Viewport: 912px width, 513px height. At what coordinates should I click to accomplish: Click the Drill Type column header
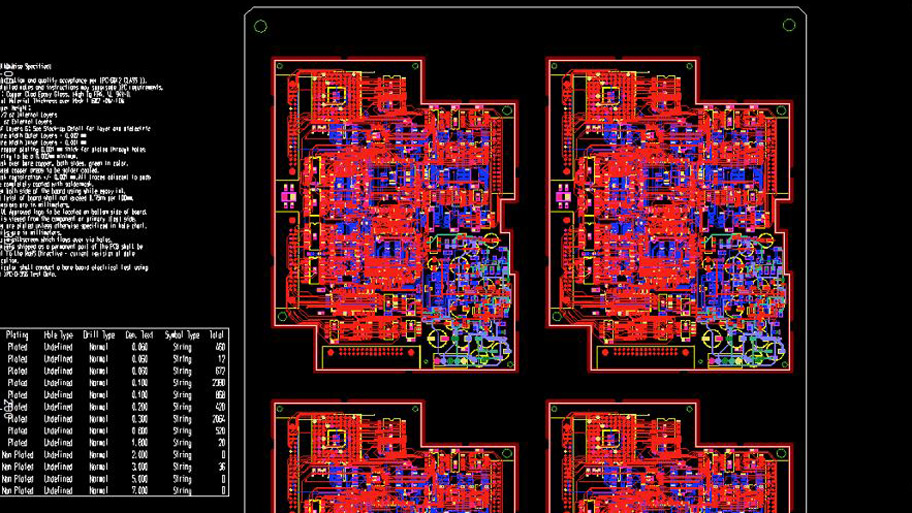101,335
